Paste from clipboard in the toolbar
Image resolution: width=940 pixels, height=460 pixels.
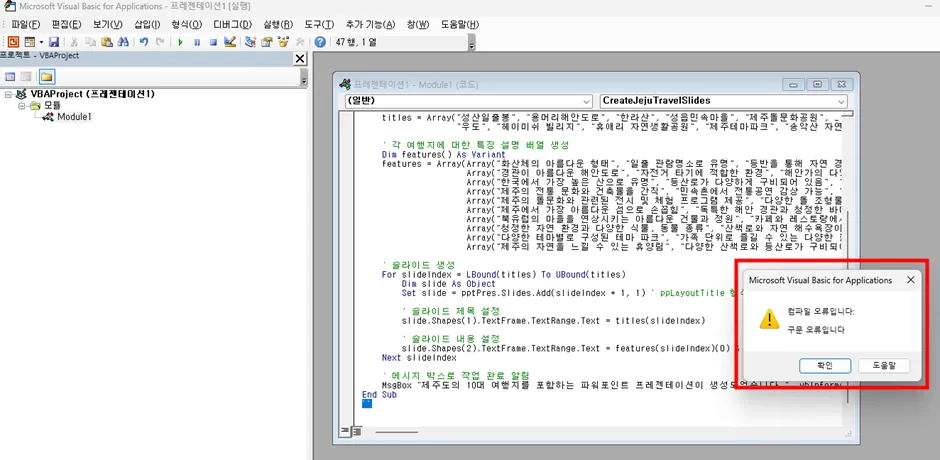pos(107,42)
